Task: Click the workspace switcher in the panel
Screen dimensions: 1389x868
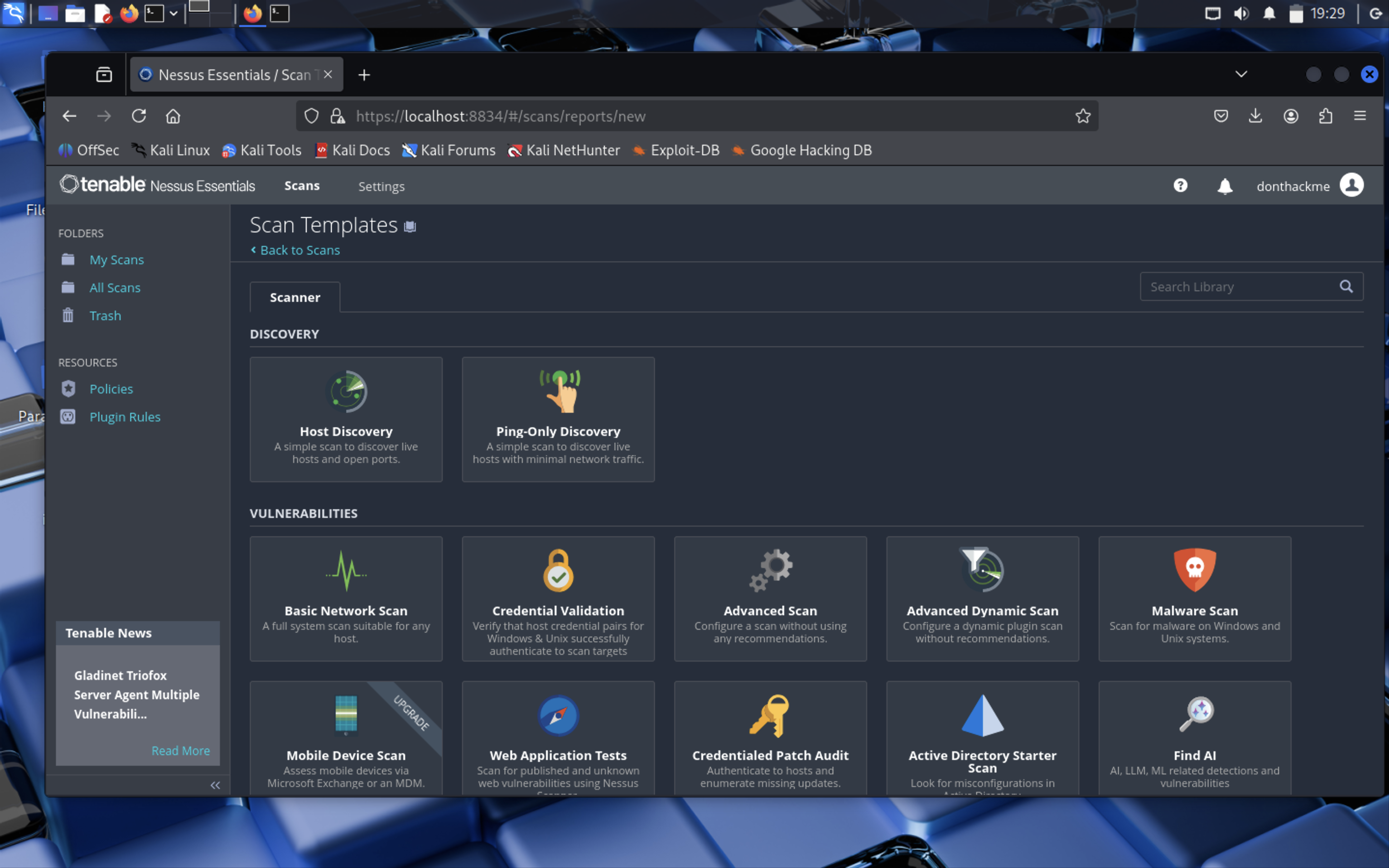Action: point(211,13)
